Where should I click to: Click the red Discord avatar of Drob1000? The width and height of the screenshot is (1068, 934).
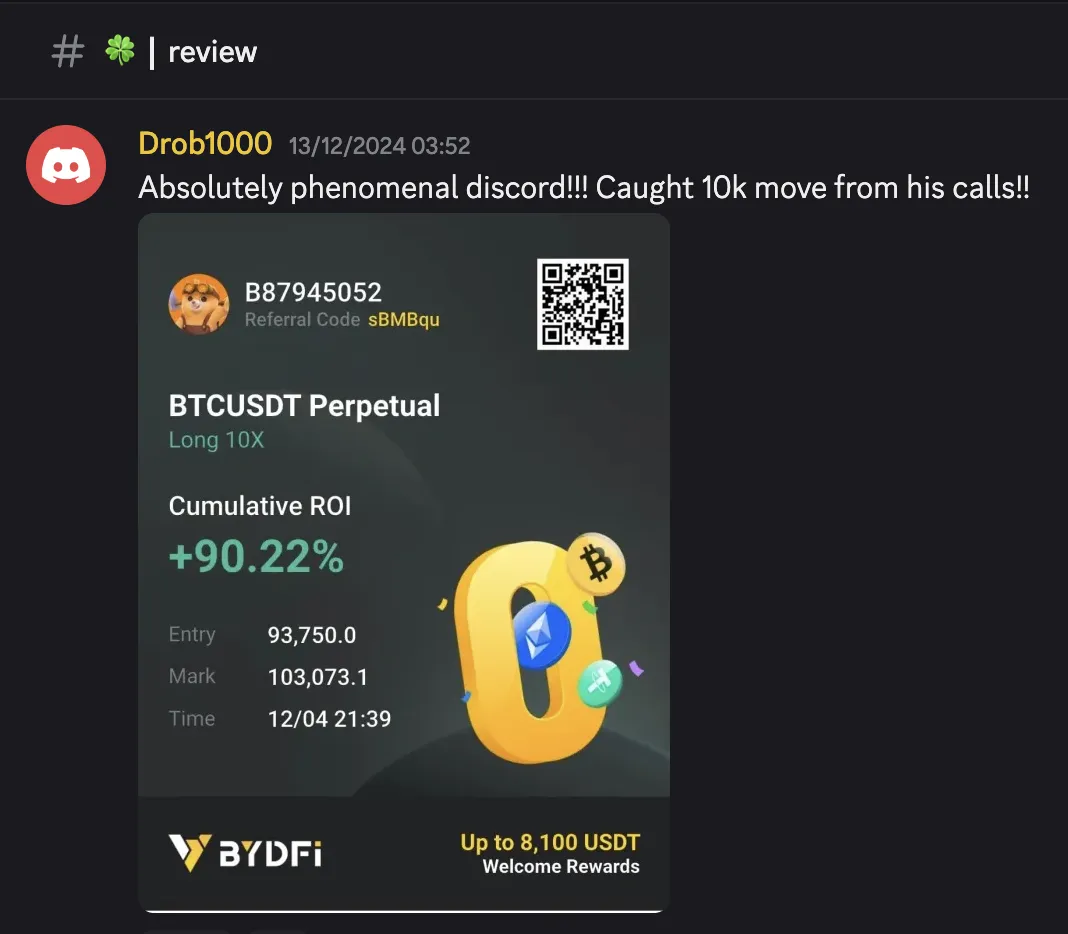click(x=66, y=165)
